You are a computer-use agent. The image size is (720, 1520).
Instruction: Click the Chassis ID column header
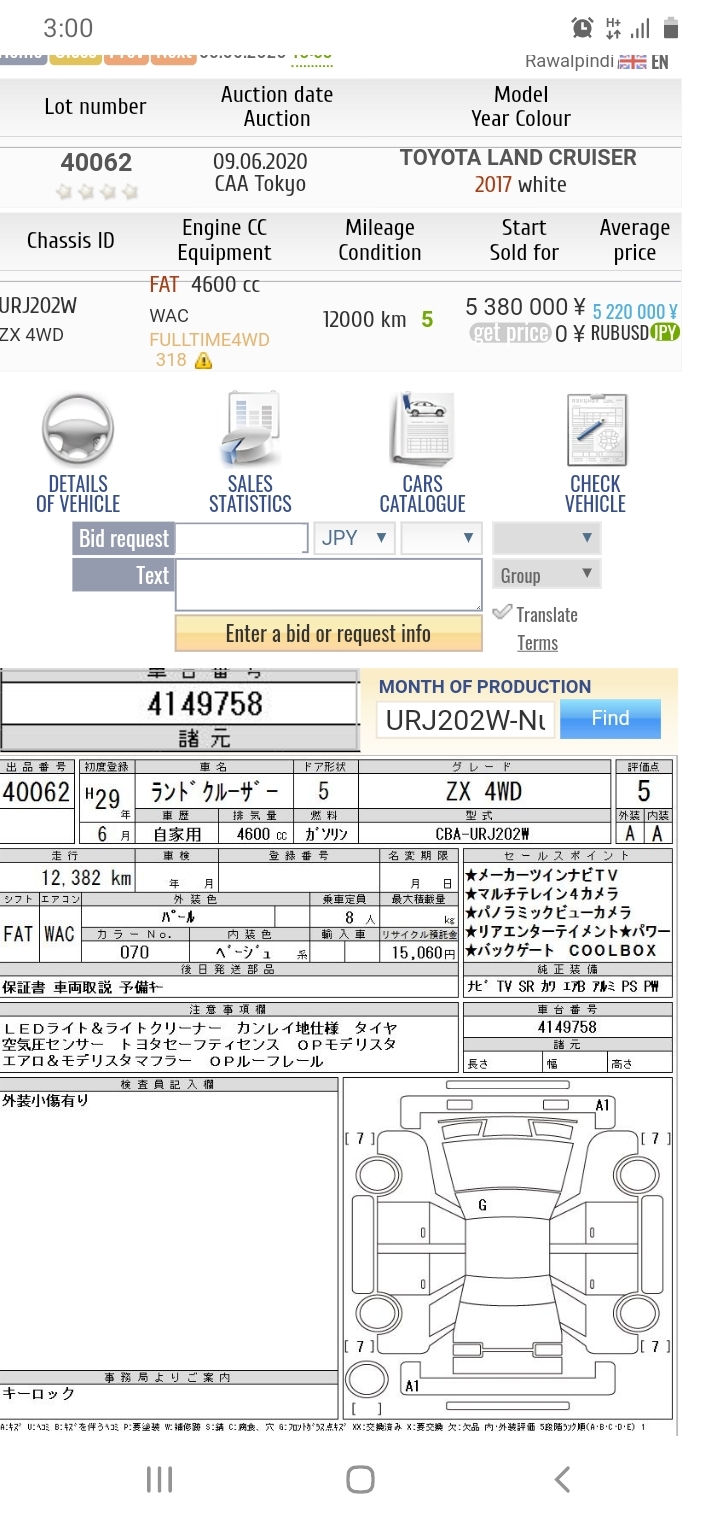[71, 240]
